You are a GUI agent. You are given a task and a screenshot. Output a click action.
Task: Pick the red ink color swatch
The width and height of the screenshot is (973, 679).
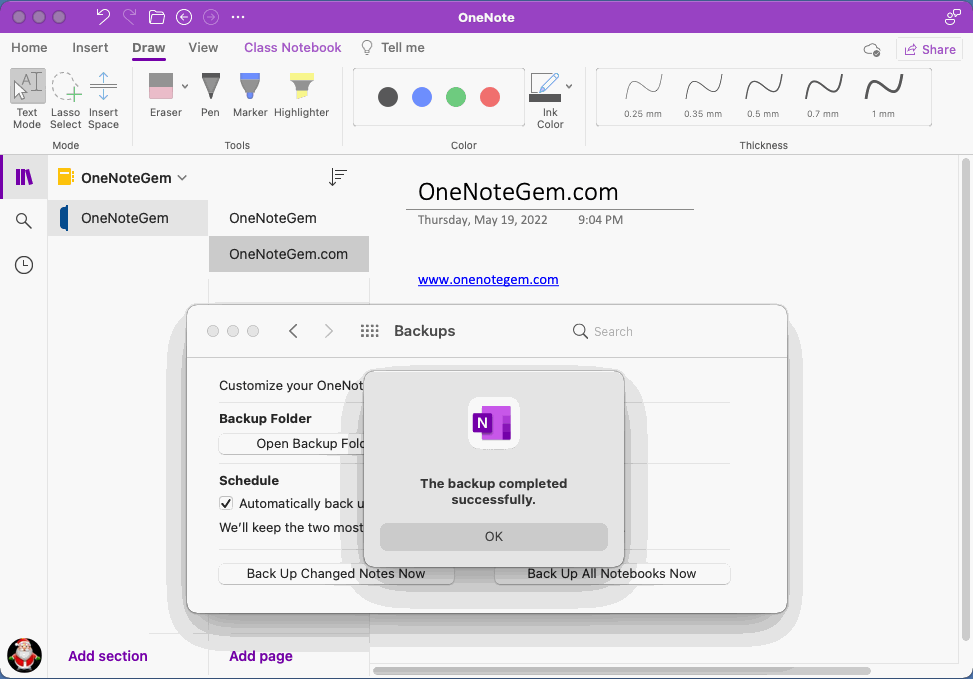point(490,97)
